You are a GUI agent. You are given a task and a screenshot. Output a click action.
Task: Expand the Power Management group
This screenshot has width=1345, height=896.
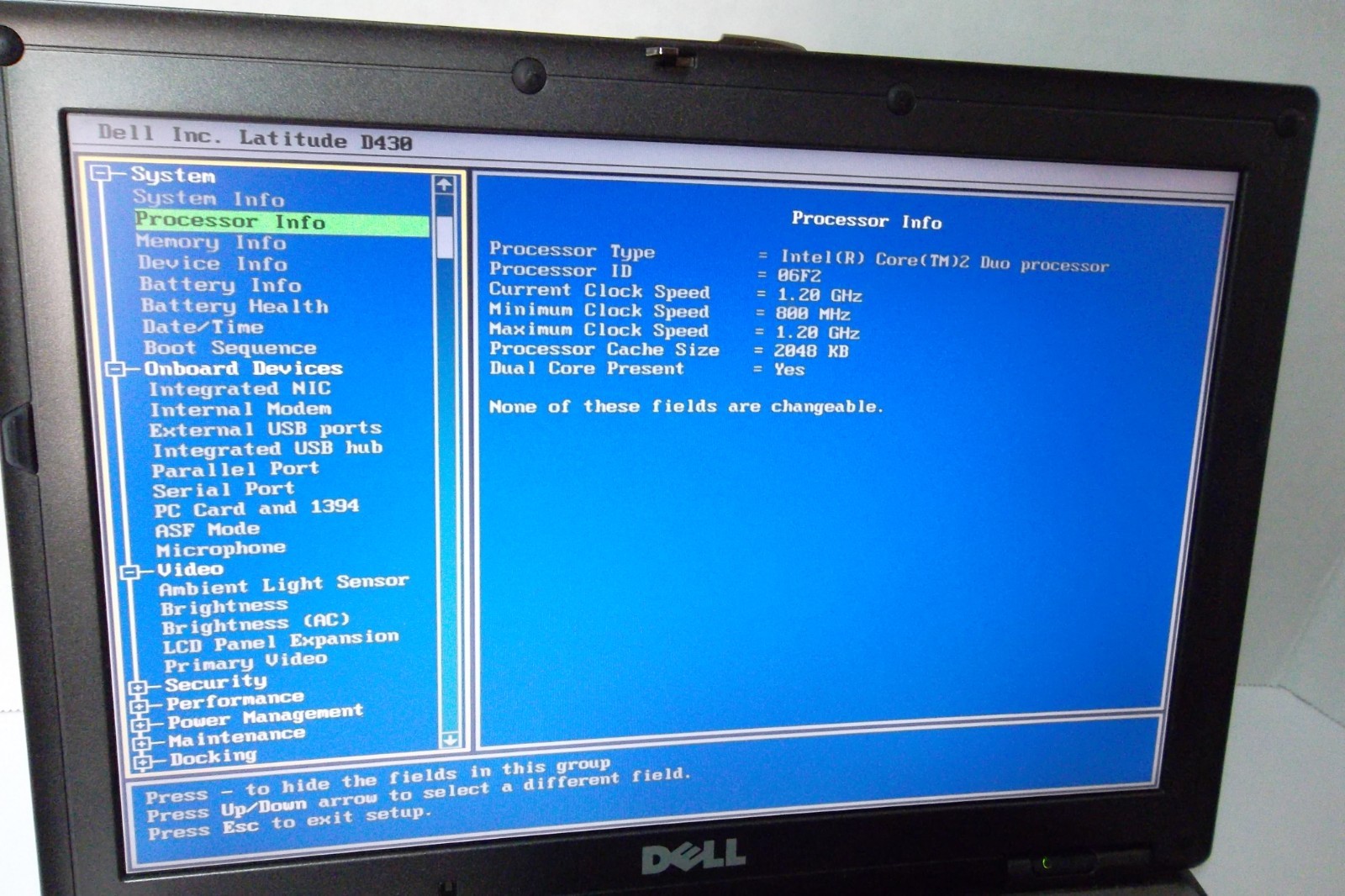click(140, 725)
